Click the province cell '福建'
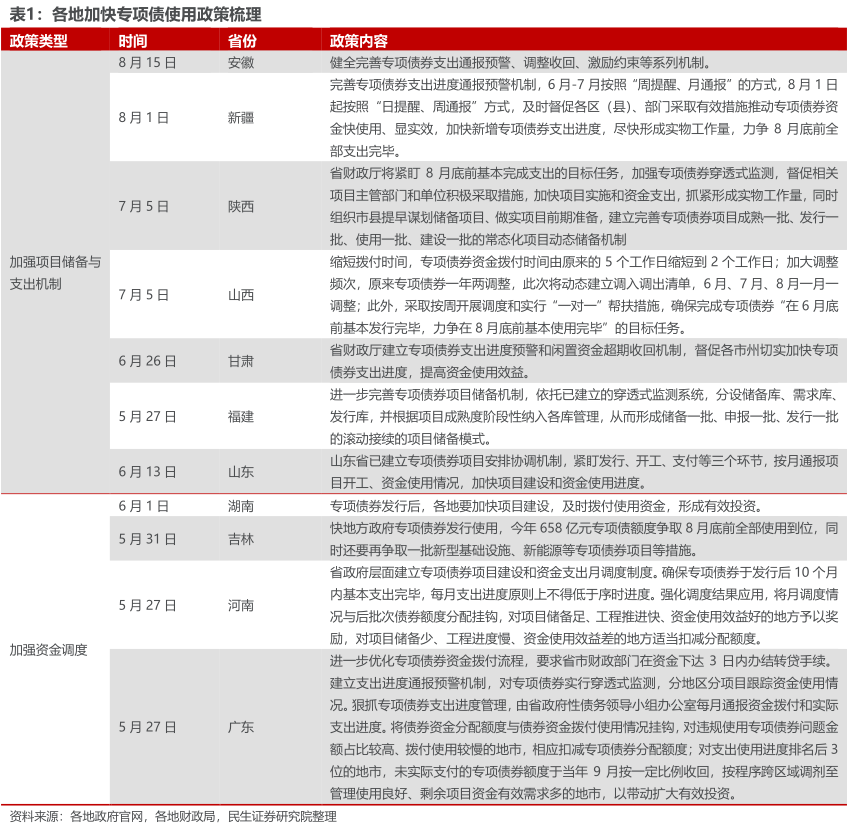859x825 pixels. tap(241, 416)
